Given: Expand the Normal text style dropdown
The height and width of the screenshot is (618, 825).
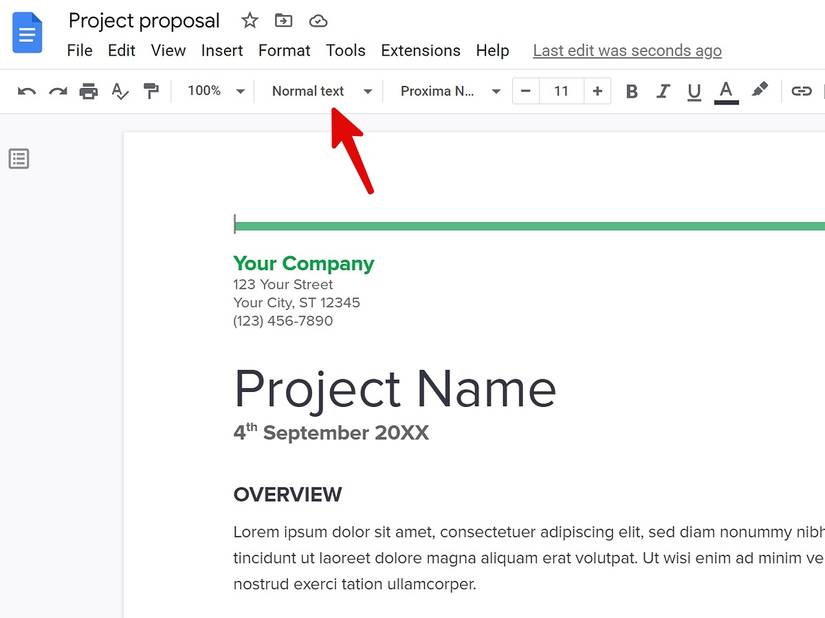Looking at the screenshot, I should coord(321,91).
